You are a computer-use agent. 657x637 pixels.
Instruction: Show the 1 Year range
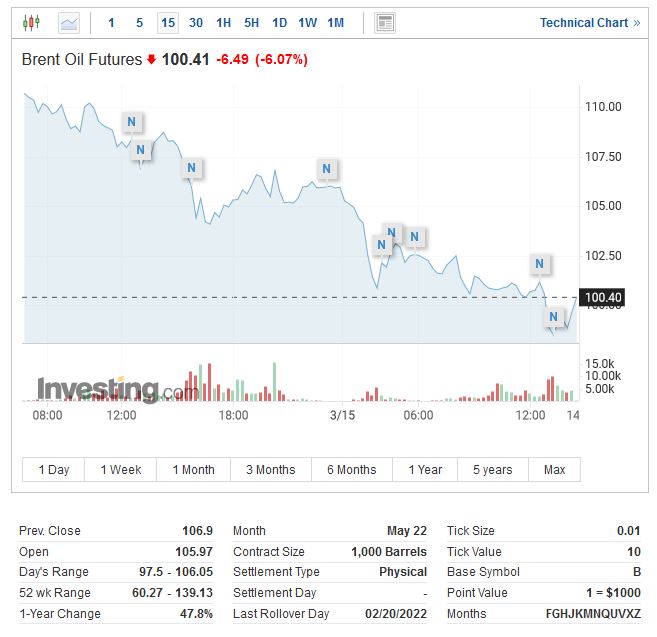point(425,470)
